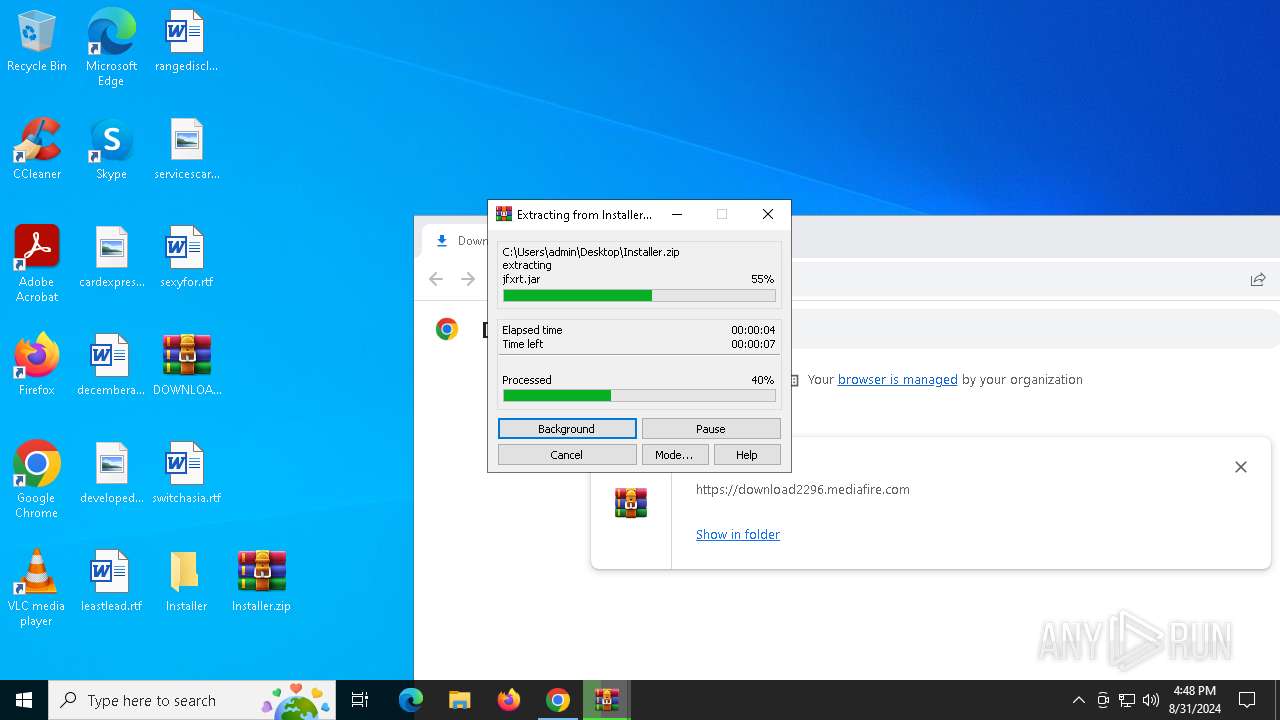The width and height of the screenshot is (1280, 720).
Task: Click the taskbar search box
Action: click(193, 700)
